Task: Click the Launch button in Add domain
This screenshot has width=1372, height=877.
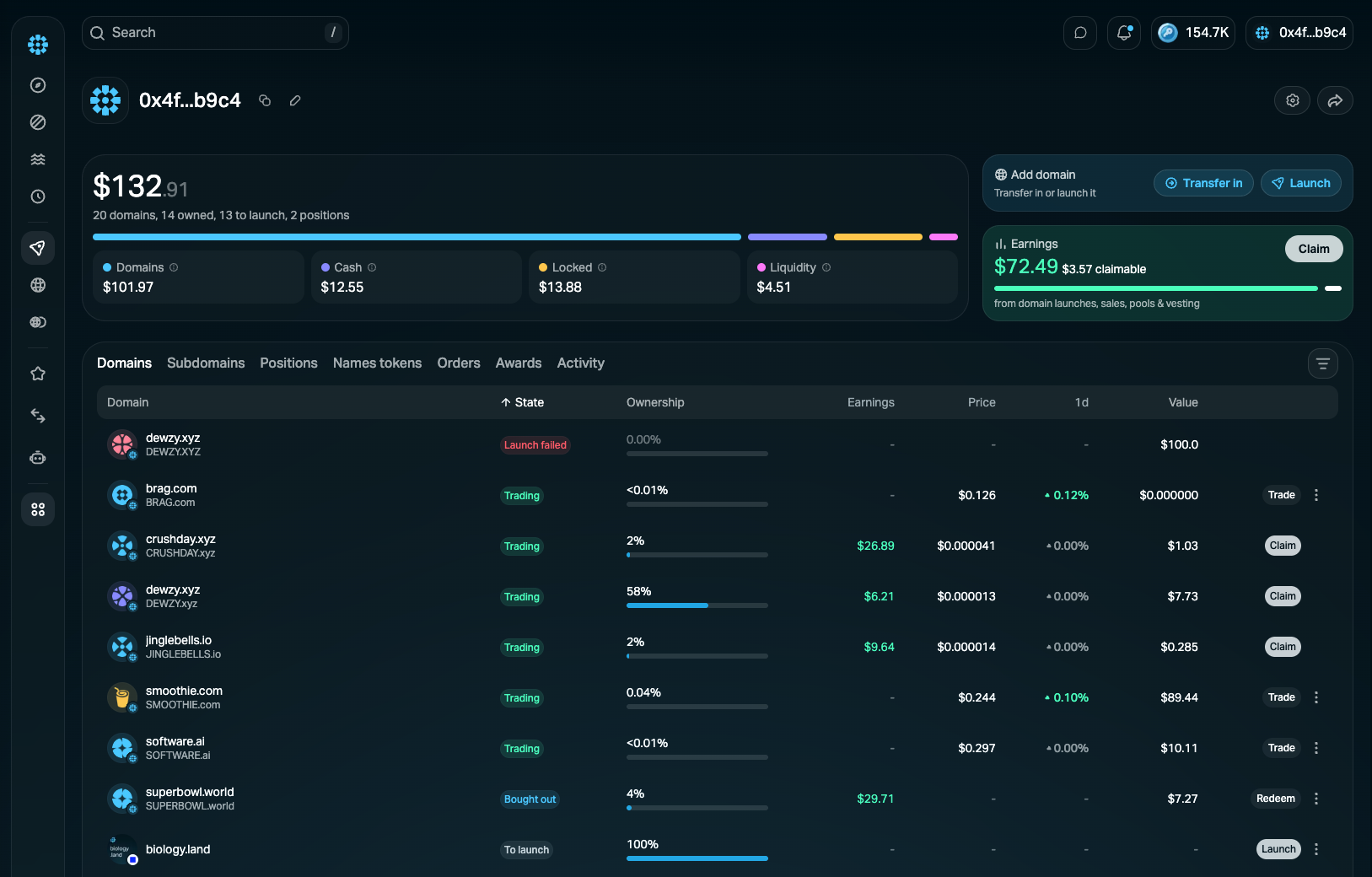Action: point(1301,183)
